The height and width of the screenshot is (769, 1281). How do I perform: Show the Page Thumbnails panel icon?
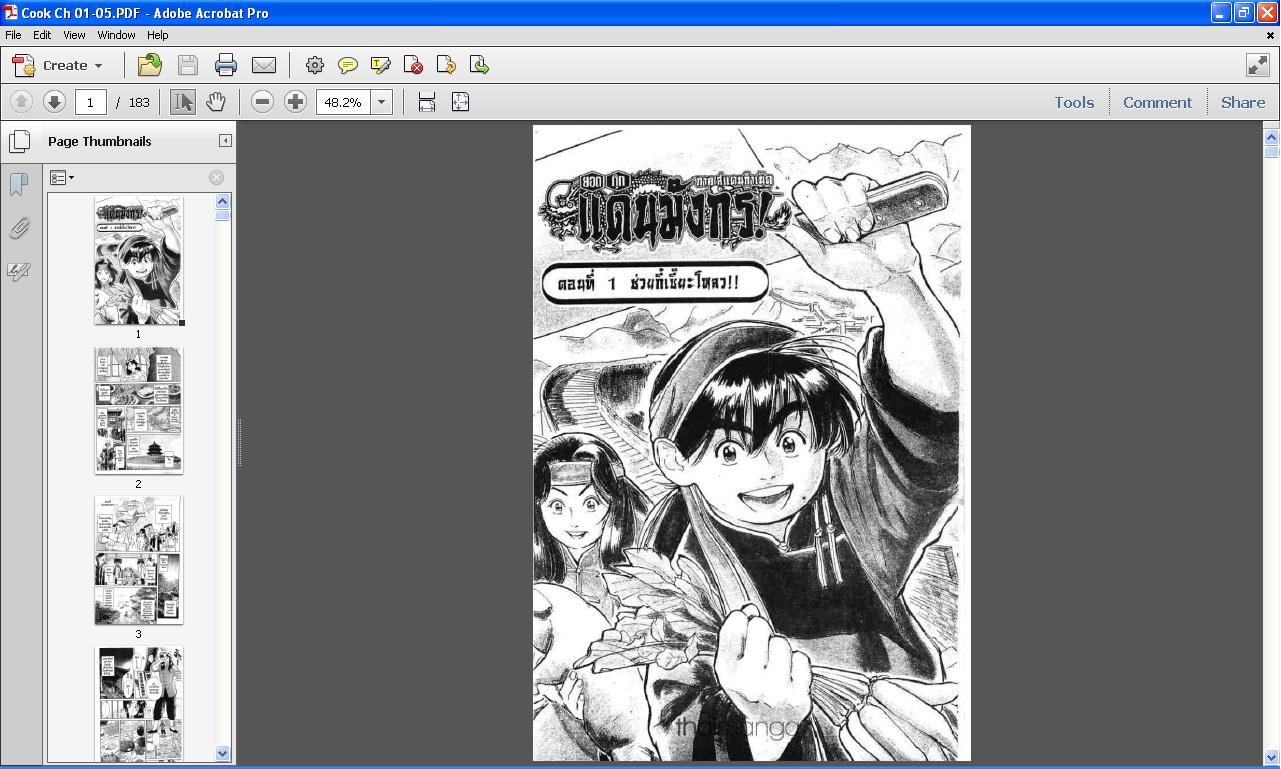[x=19, y=141]
